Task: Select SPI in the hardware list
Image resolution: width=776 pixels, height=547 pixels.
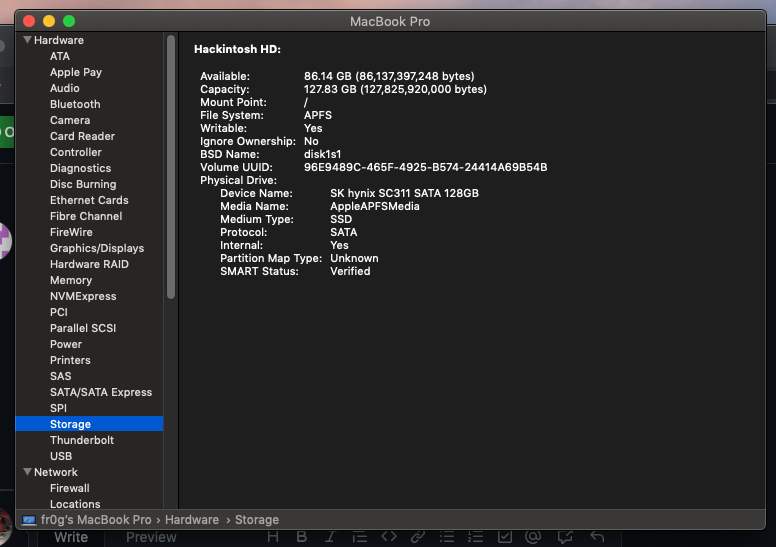Action: (x=58, y=408)
